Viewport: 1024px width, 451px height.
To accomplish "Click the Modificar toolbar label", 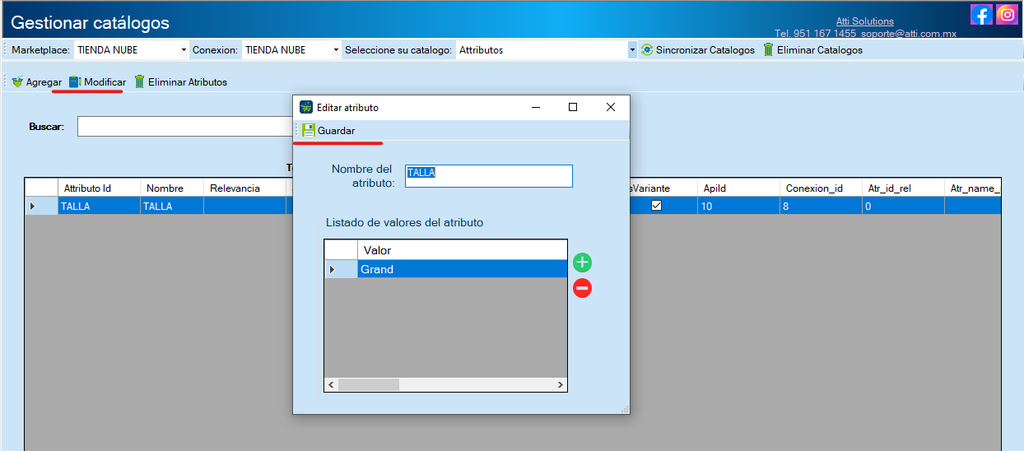I will click(x=105, y=82).
